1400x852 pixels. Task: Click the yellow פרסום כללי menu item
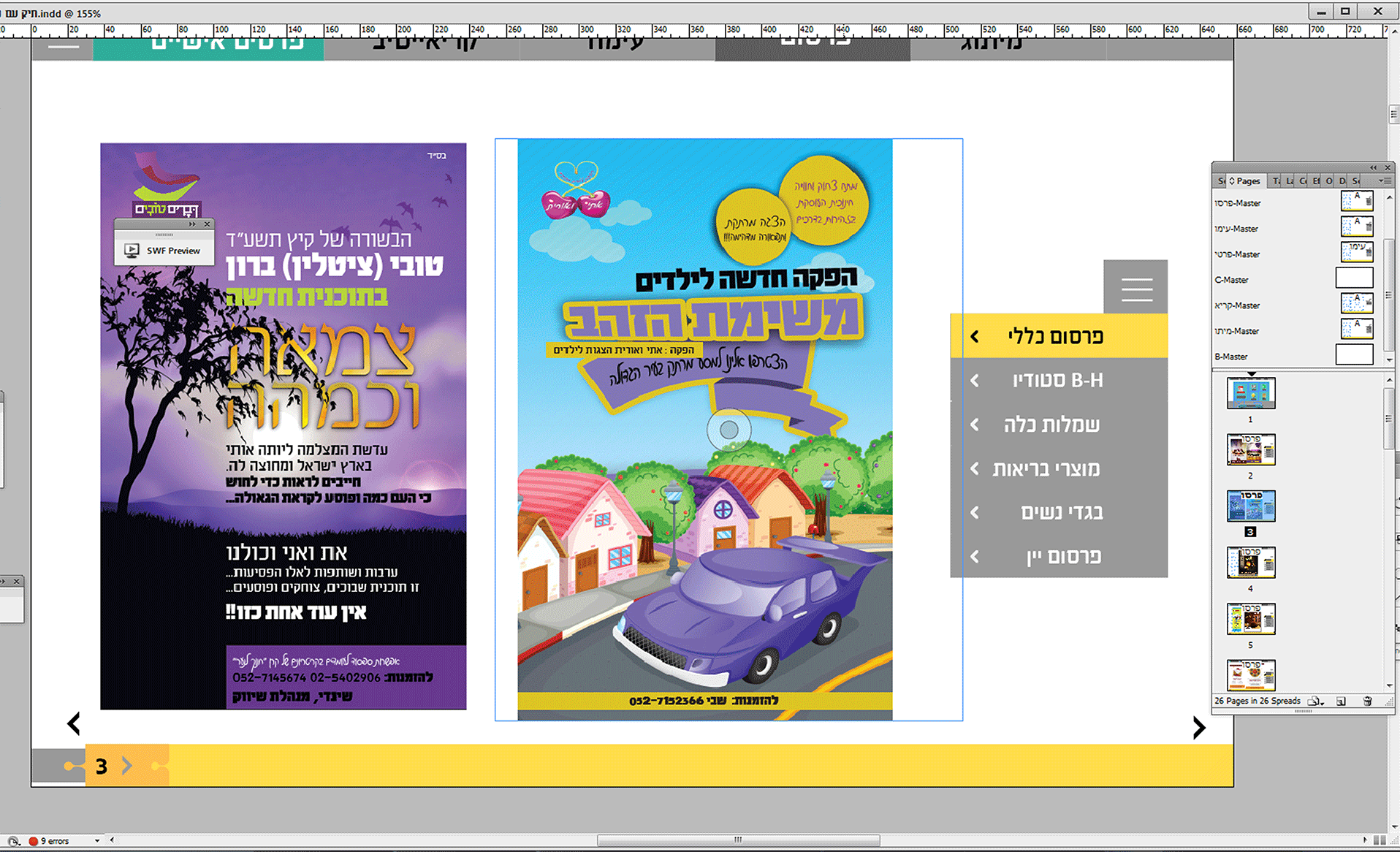pos(1059,336)
